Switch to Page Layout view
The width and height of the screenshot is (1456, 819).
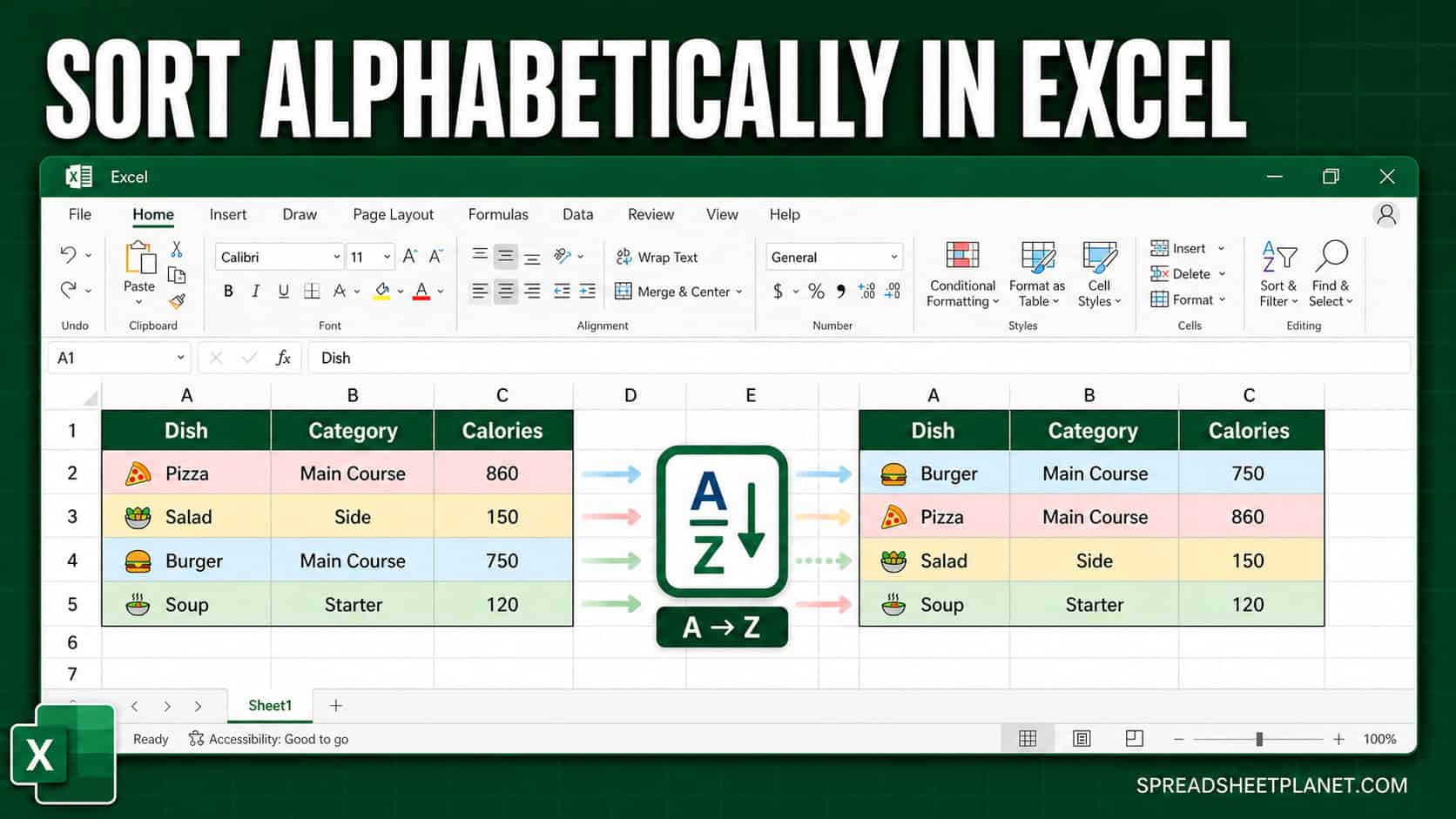[x=1082, y=739]
